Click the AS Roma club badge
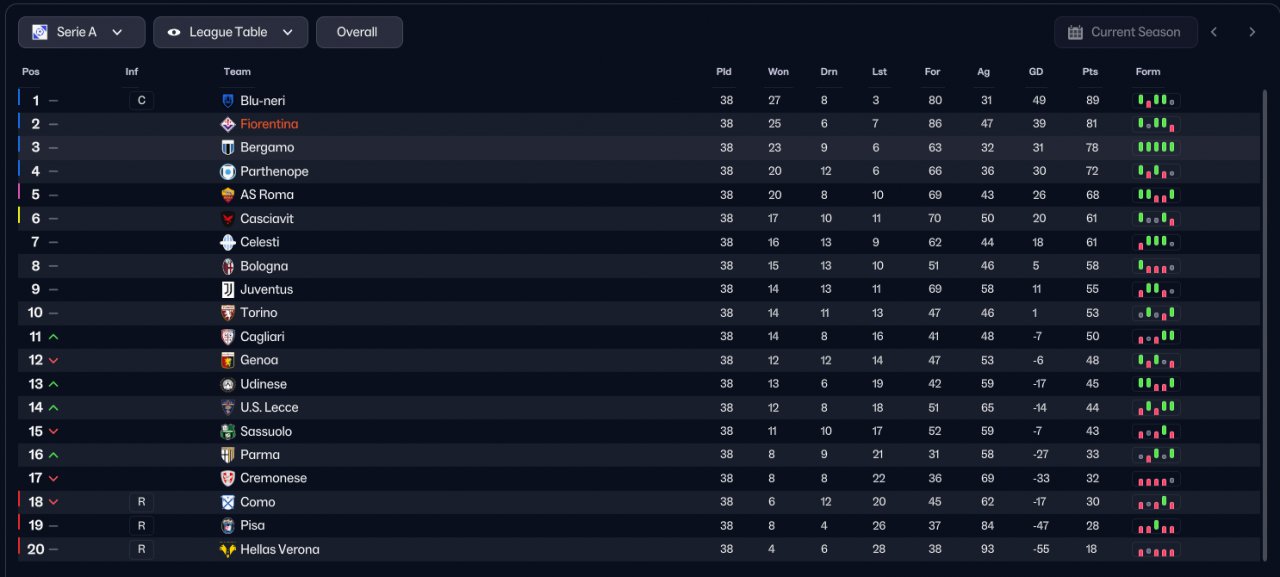This screenshot has width=1280, height=577. (228, 195)
